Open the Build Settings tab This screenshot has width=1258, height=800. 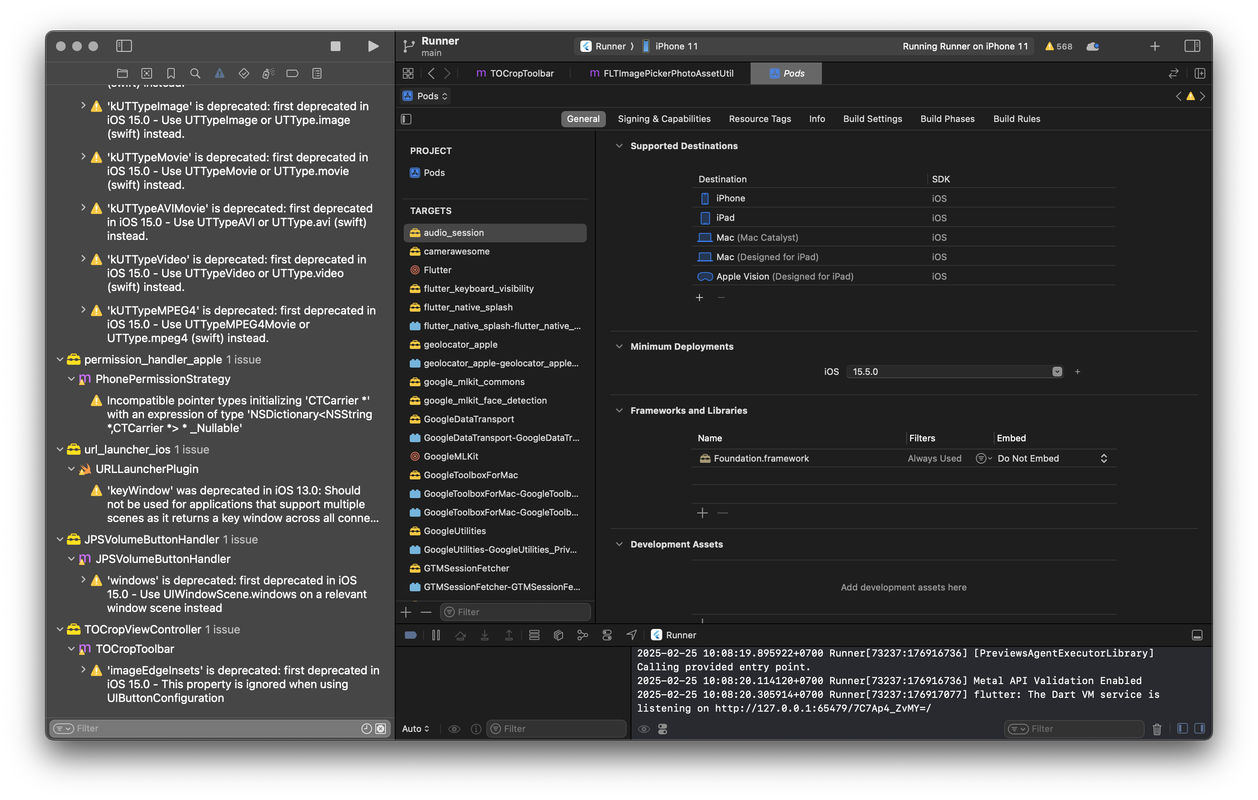872,119
